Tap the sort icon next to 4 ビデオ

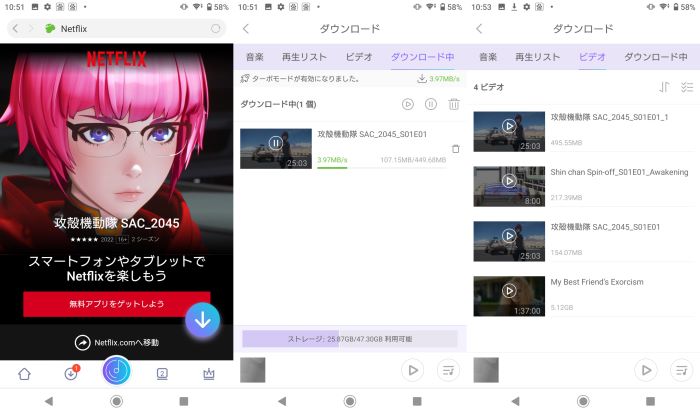[x=664, y=87]
